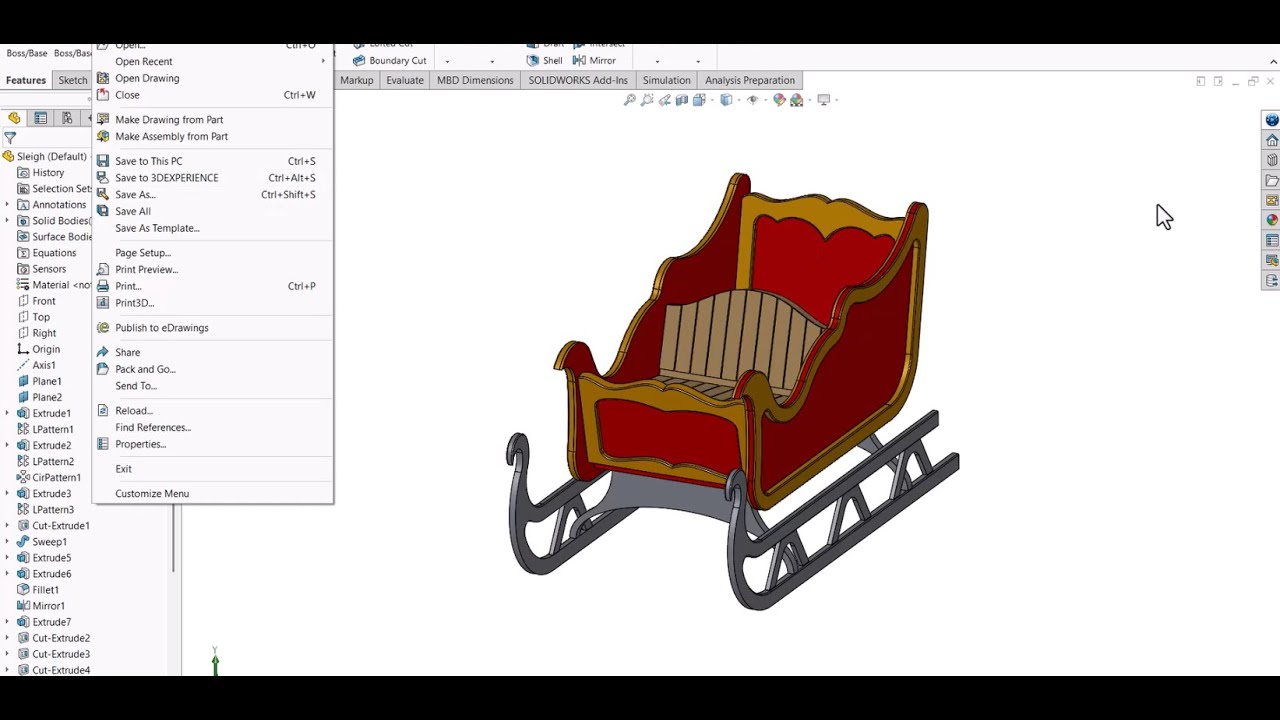
Task: Choose Save As... from the File menu
Action: (135, 195)
